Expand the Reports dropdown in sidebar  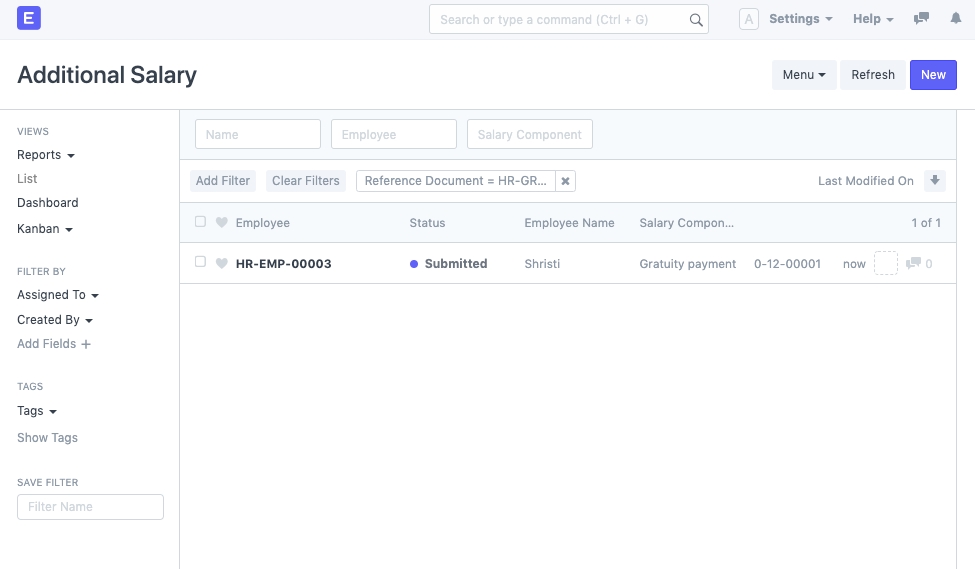point(46,155)
